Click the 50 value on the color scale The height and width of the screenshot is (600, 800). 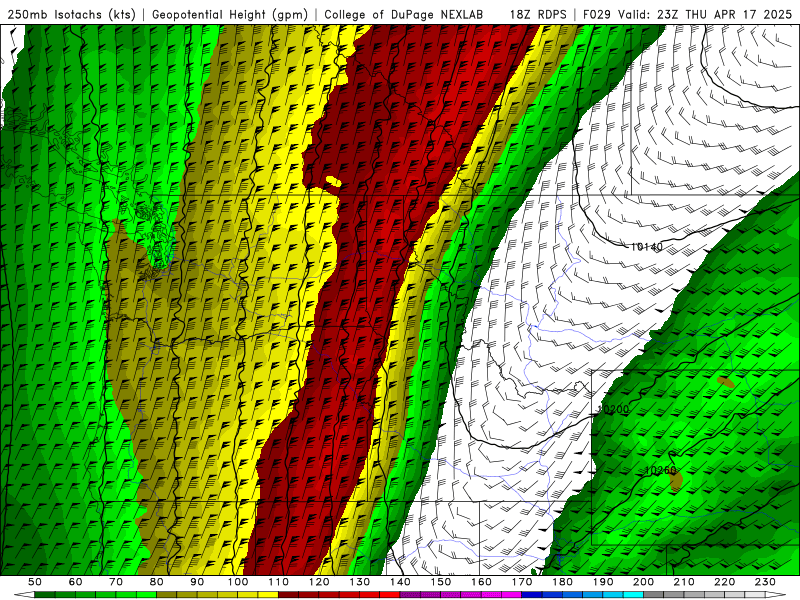click(x=34, y=582)
